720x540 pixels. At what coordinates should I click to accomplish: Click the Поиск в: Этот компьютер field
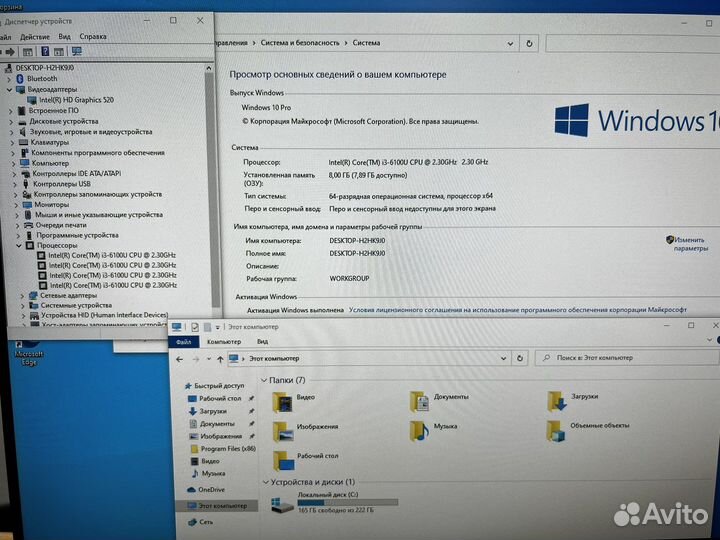click(x=627, y=358)
